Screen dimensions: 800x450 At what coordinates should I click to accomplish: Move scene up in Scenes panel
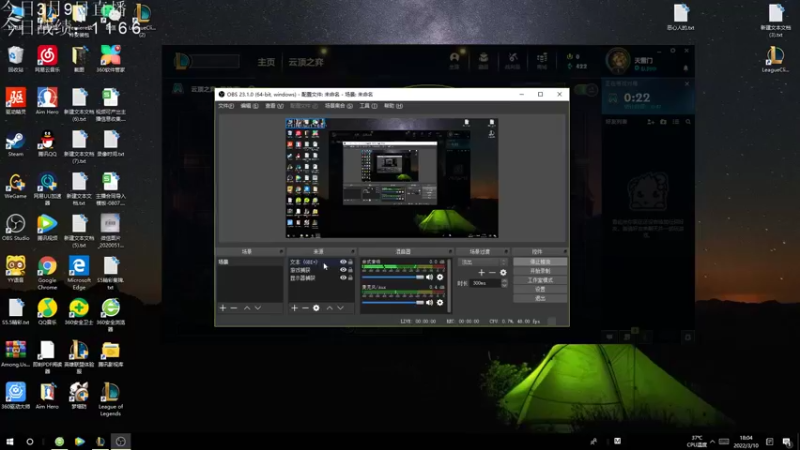click(247, 308)
